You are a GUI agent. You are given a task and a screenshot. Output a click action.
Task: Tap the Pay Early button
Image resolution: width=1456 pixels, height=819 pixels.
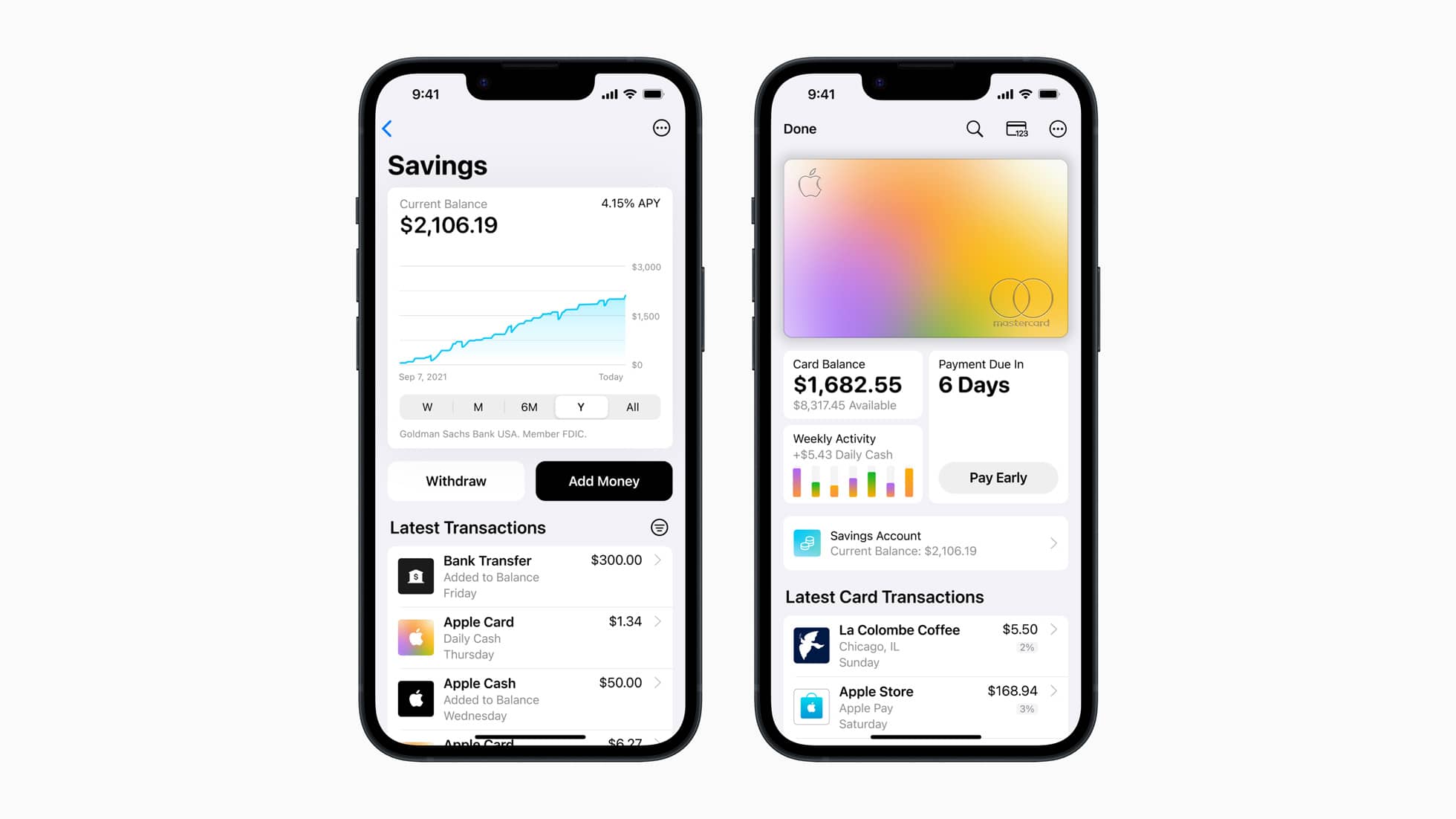pyautogui.click(x=997, y=477)
